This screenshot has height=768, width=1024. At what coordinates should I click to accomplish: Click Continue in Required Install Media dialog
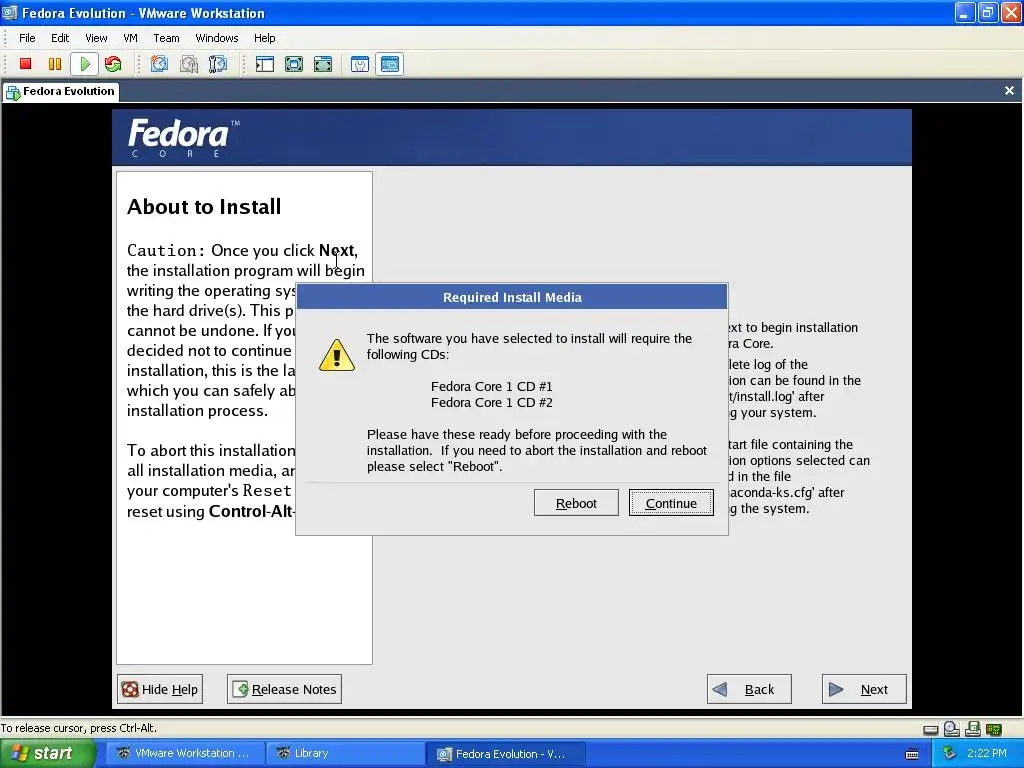pyautogui.click(x=671, y=503)
